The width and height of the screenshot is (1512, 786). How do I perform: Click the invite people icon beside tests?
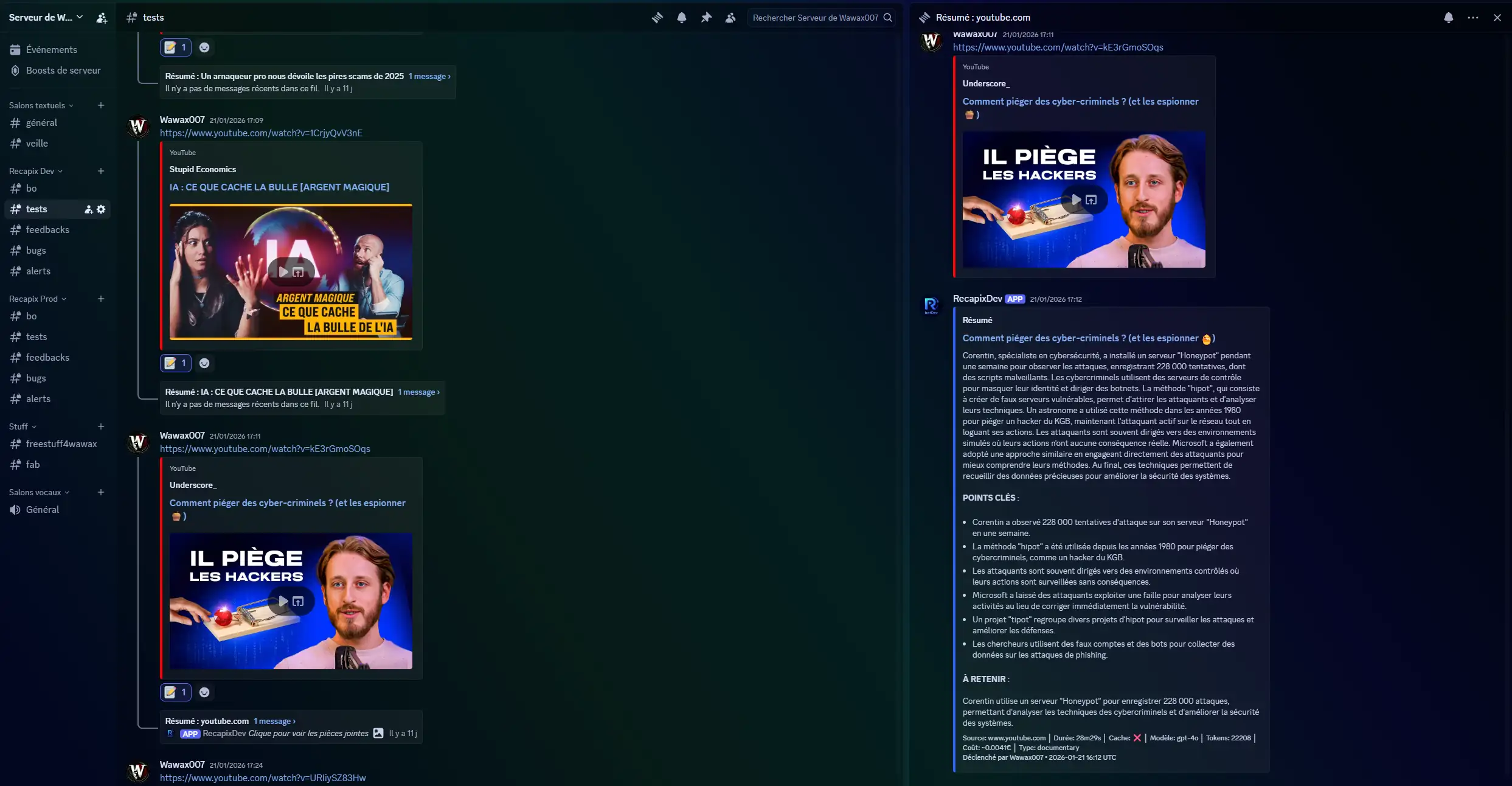pos(89,209)
